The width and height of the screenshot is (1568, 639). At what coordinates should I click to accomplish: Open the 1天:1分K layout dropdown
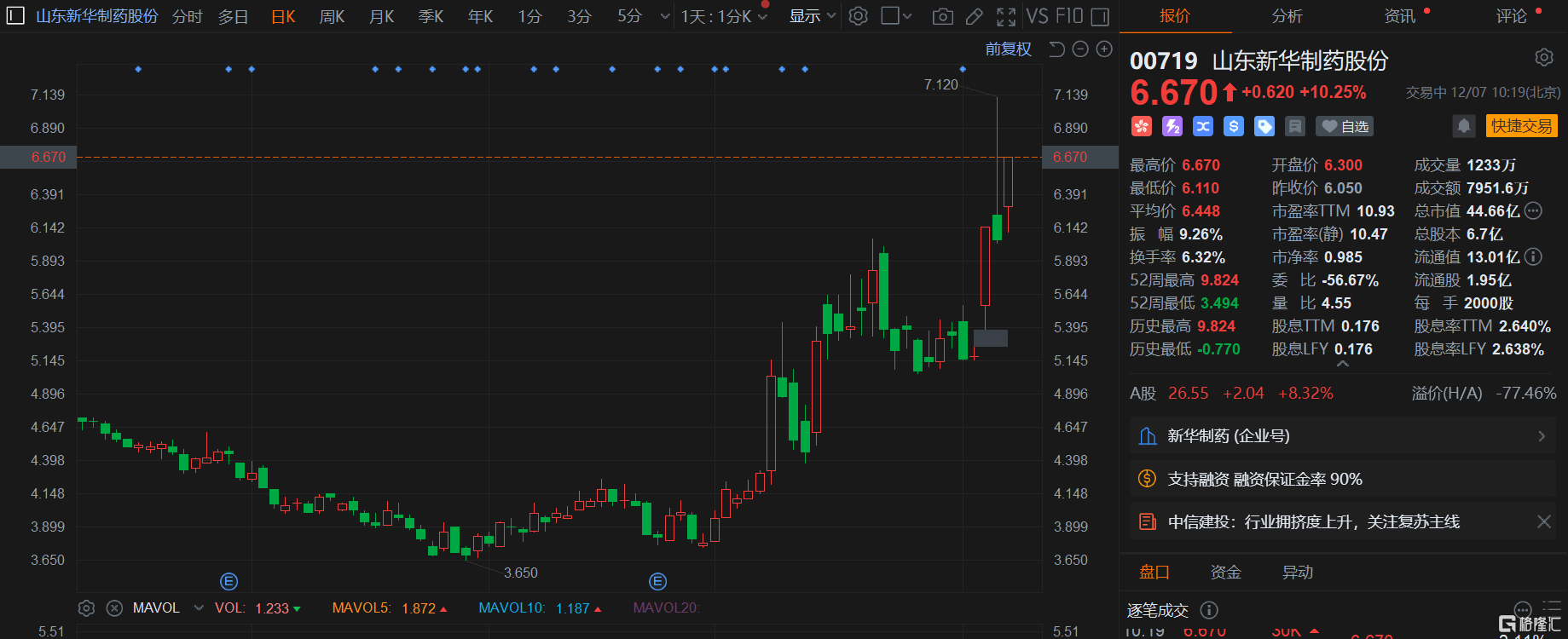(724, 16)
